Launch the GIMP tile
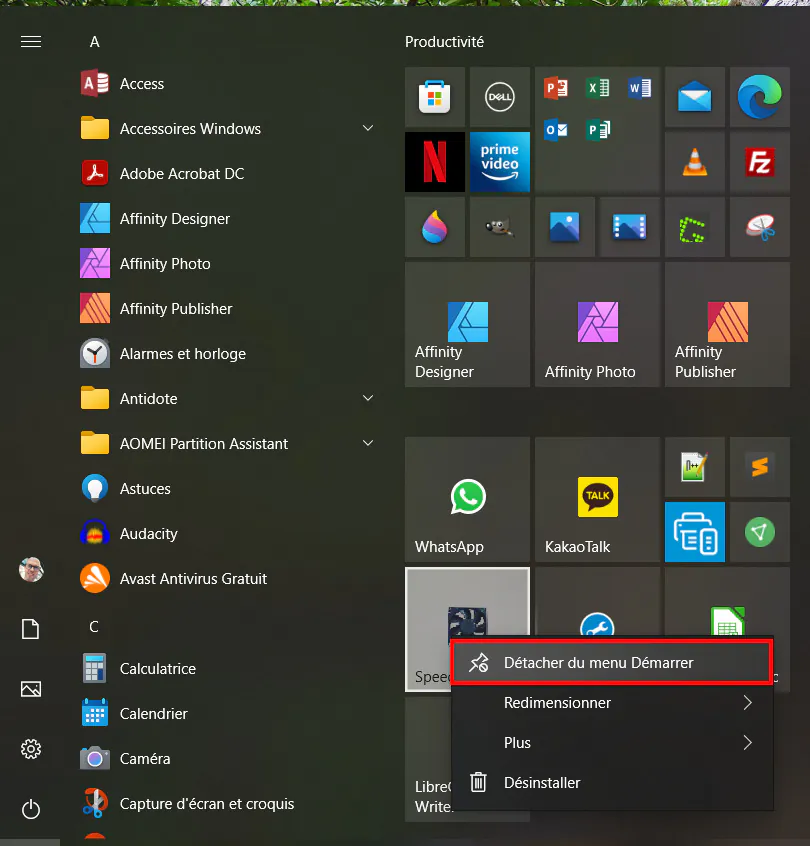Screen dimensions: 810x846 [x=500, y=227]
